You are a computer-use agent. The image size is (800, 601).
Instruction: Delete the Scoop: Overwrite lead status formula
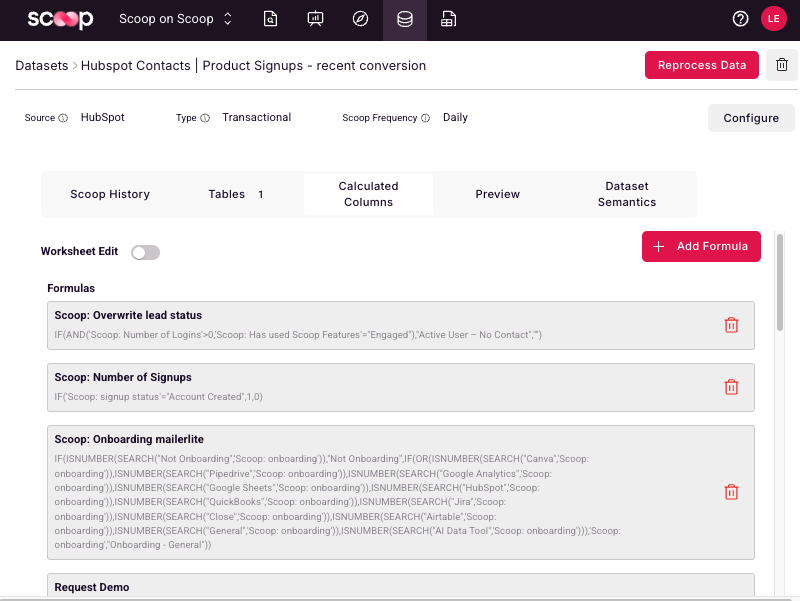731,325
